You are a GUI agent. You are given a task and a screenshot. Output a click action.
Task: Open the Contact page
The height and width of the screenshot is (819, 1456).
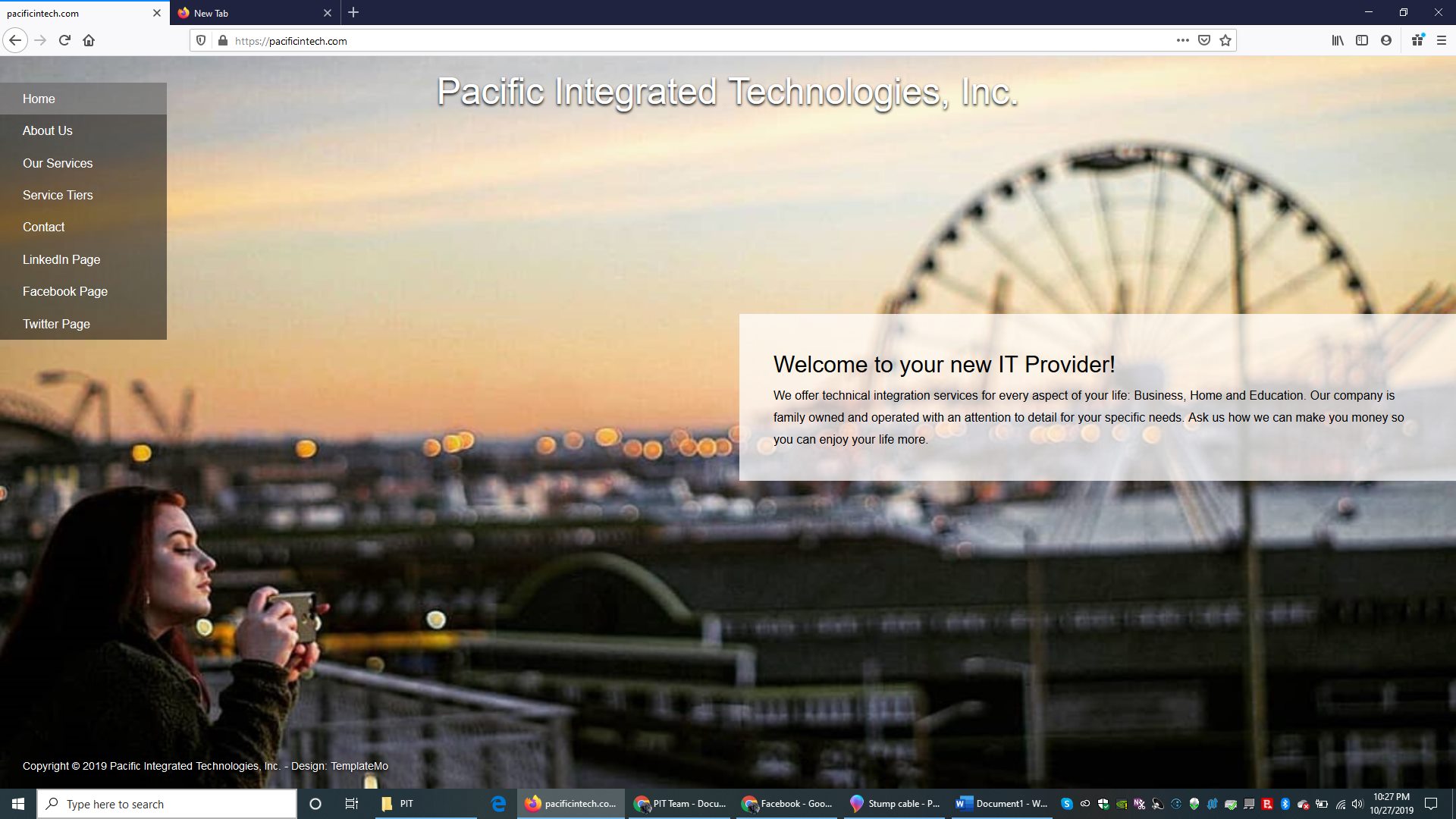83,227
